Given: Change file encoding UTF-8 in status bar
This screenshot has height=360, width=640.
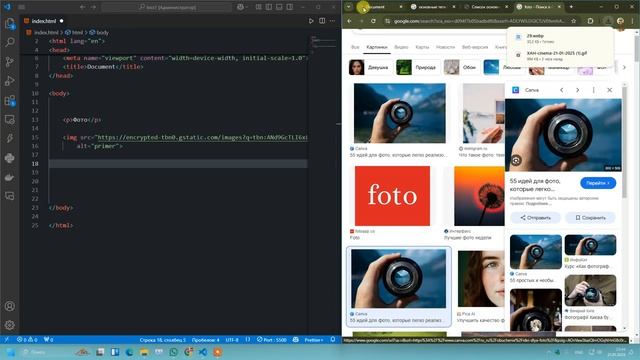Looking at the screenshot, I should click(232, 340).
